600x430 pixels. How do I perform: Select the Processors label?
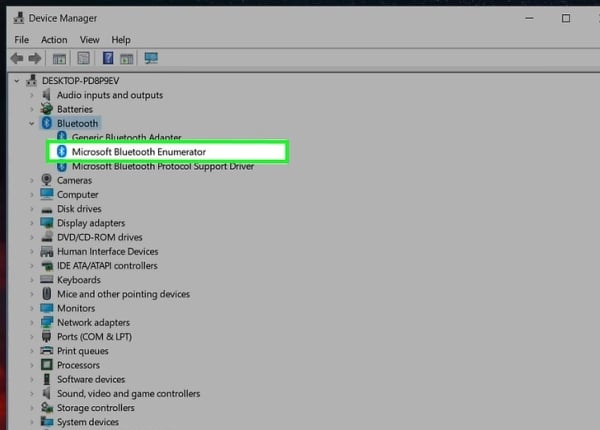click(78, 365)
